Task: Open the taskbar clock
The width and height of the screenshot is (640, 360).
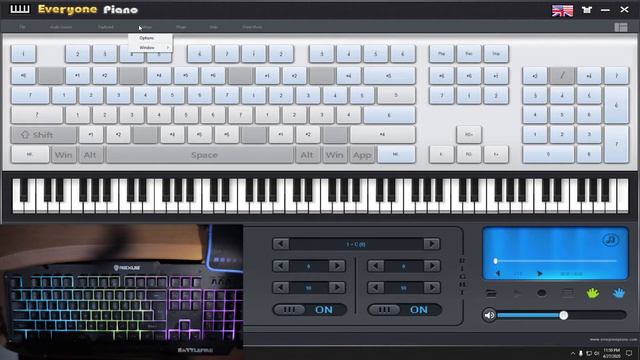Action: click(611, 353)
